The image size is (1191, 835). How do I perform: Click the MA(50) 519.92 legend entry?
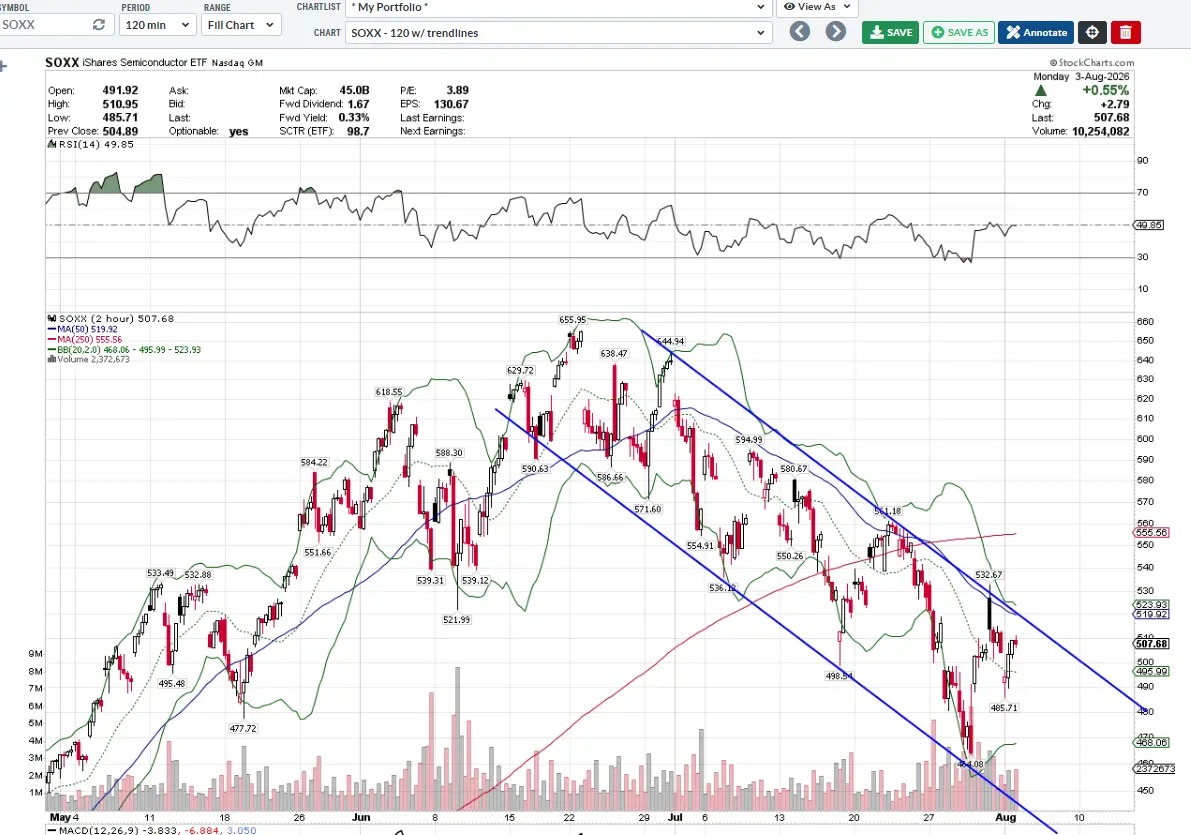point(83,329)
